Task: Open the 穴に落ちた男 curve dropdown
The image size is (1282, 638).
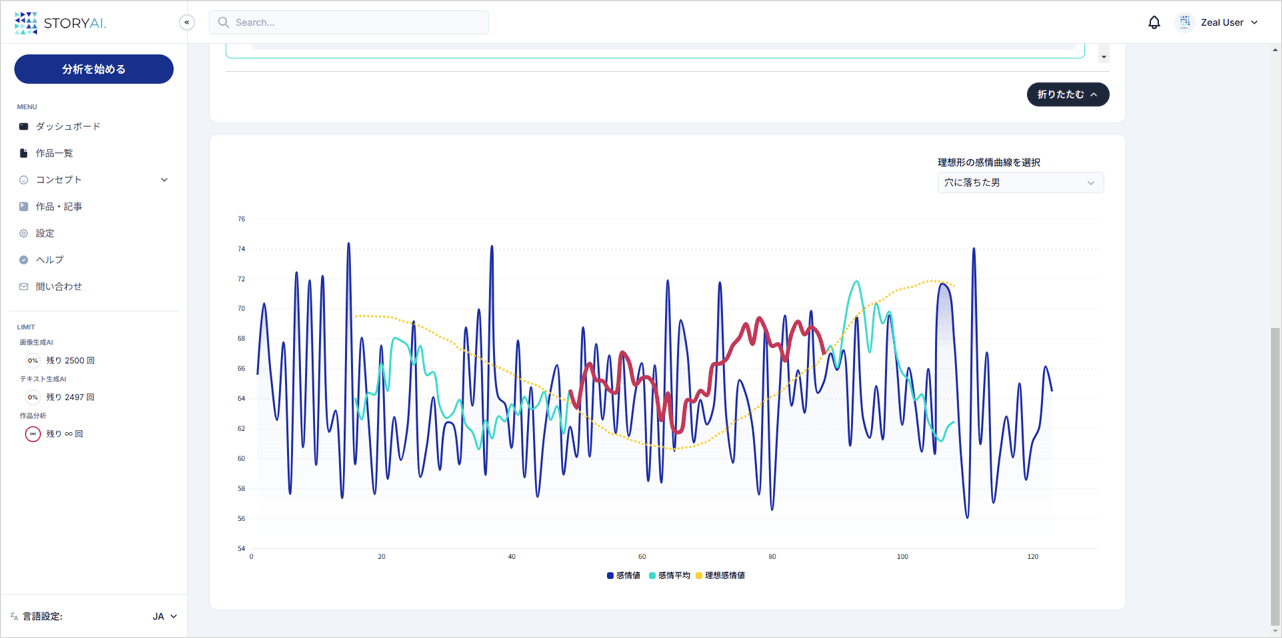Action: point(1021,183)
